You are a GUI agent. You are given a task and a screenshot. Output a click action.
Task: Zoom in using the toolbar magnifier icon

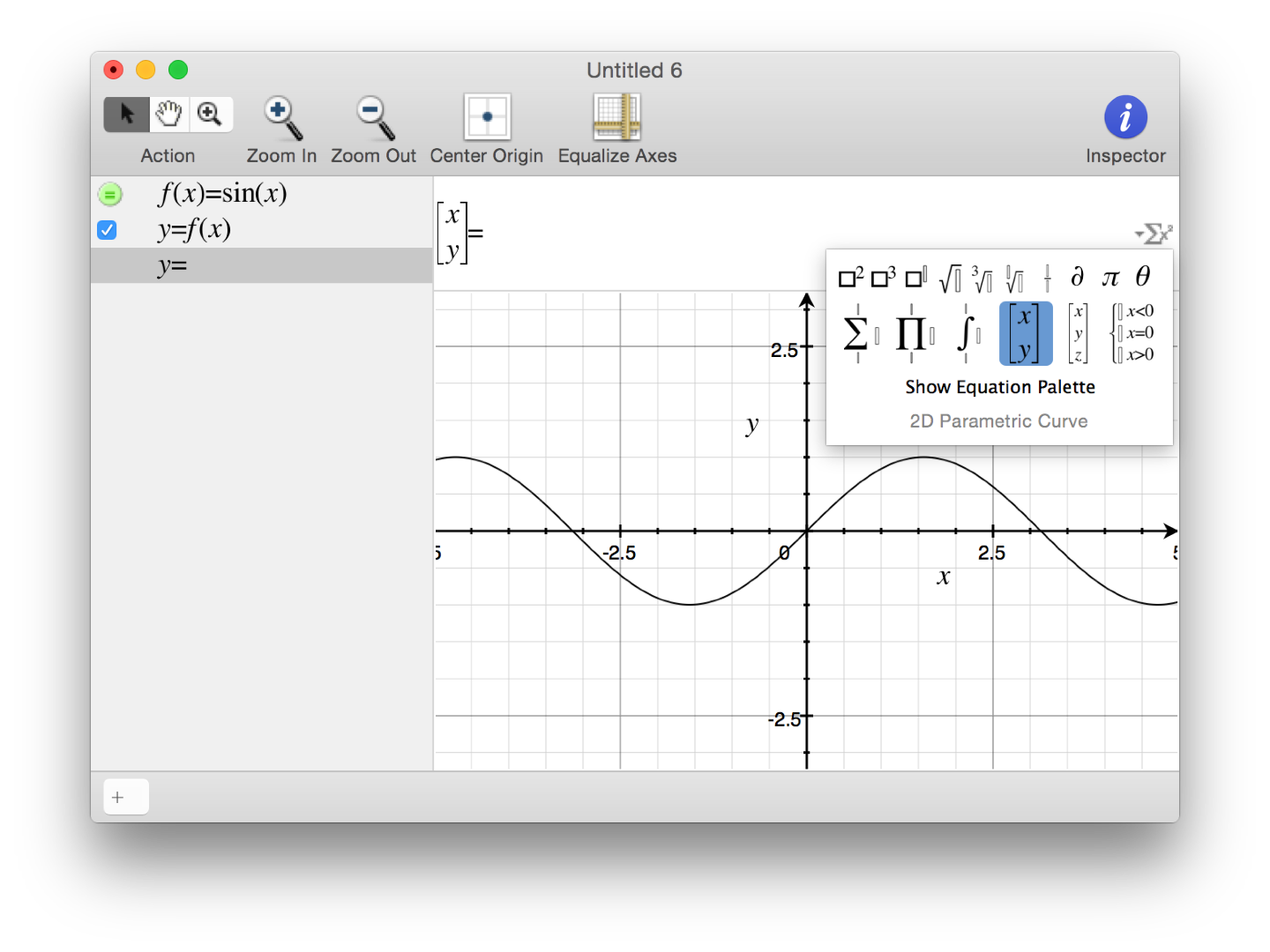click(x=280, y=116)
